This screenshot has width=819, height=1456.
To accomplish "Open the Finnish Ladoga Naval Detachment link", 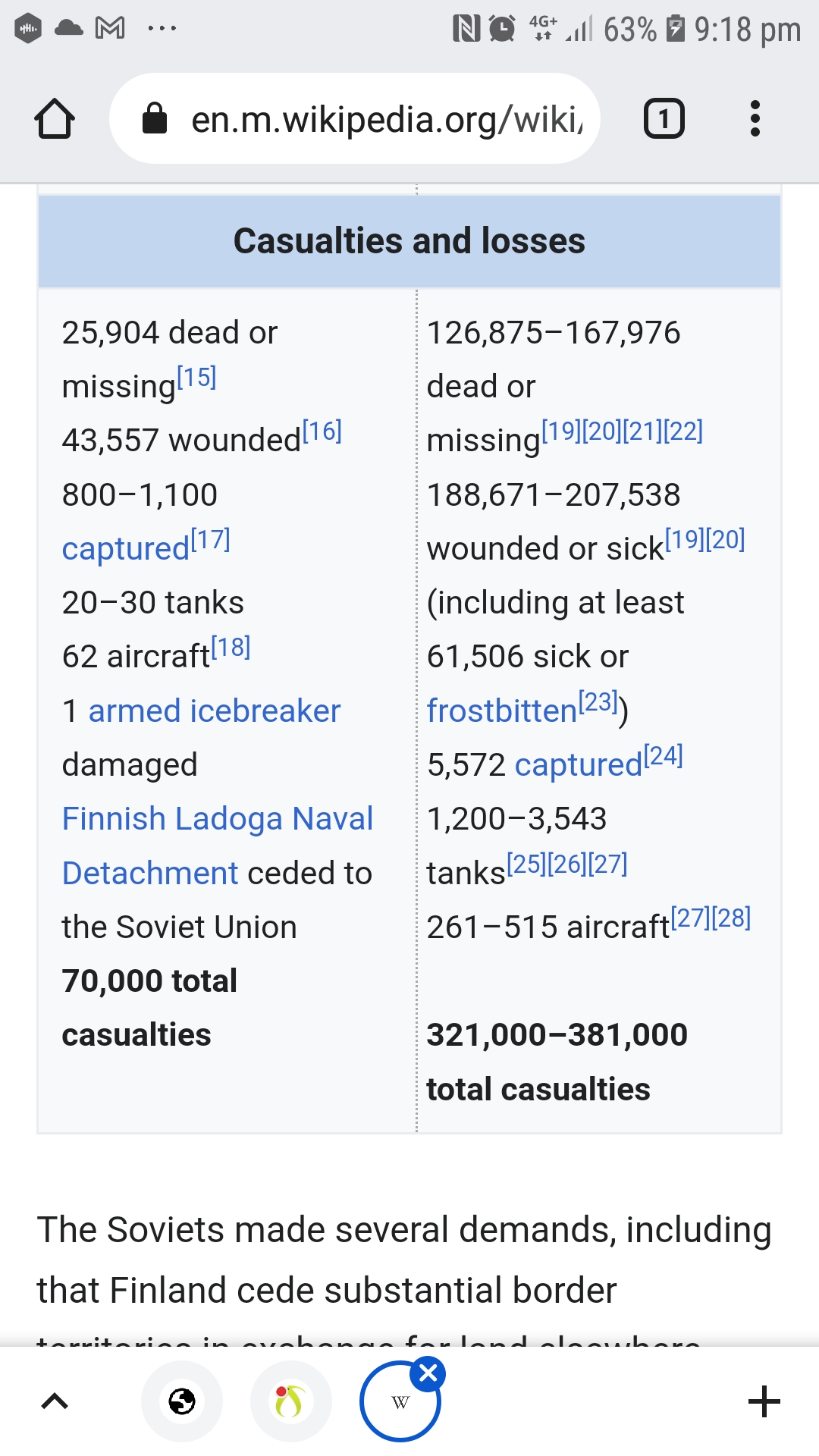I will [217, 820].
